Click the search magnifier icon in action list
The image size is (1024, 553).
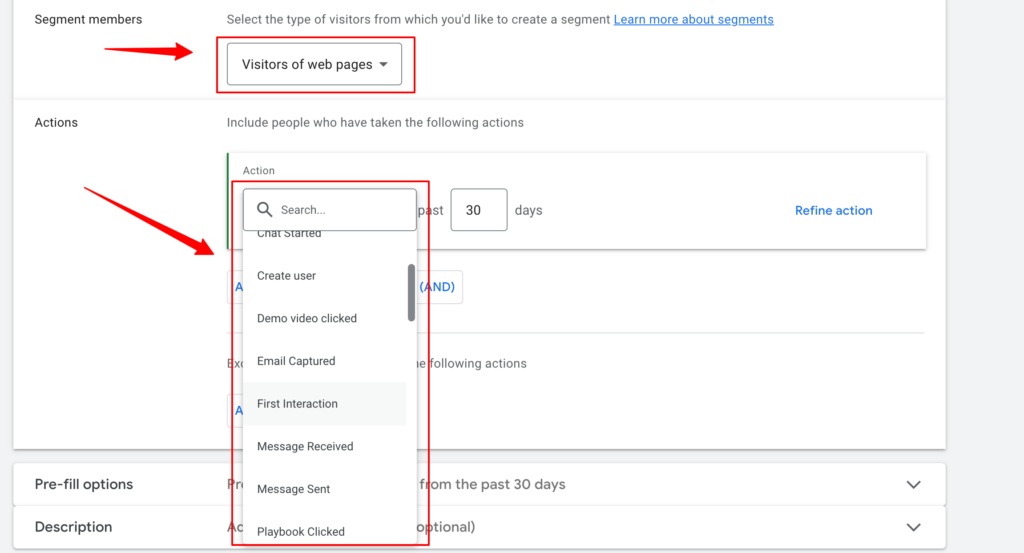tap(264, 210)
